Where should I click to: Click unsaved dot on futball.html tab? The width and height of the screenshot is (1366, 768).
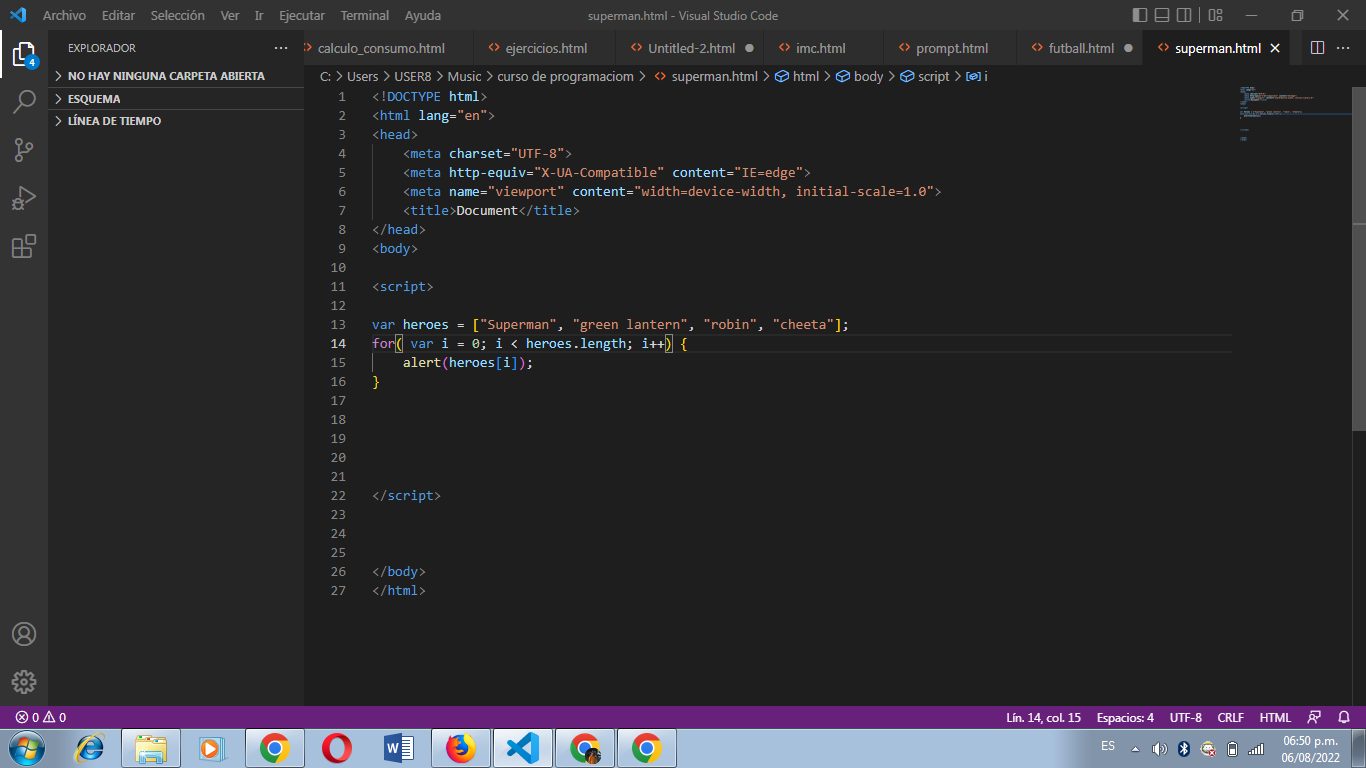coord(1128,48)
